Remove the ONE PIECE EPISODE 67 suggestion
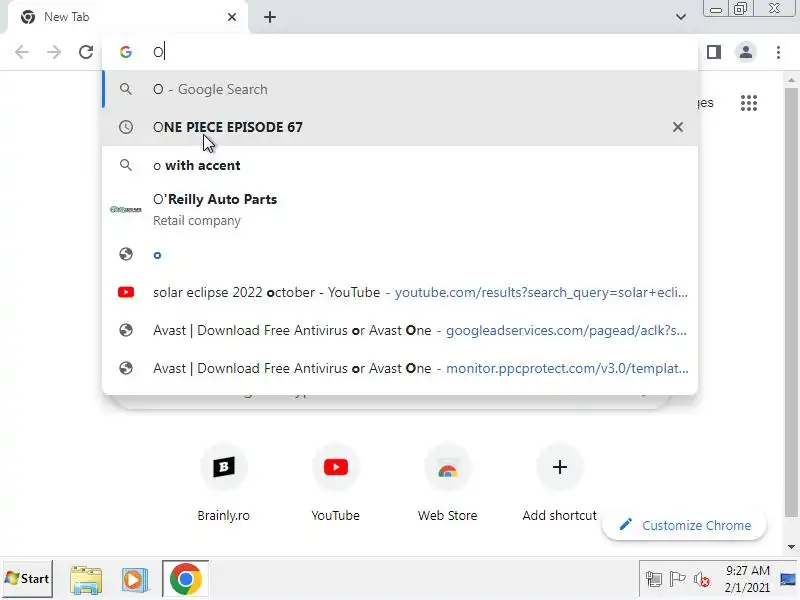800x600 pixels. tap(678, 127)
